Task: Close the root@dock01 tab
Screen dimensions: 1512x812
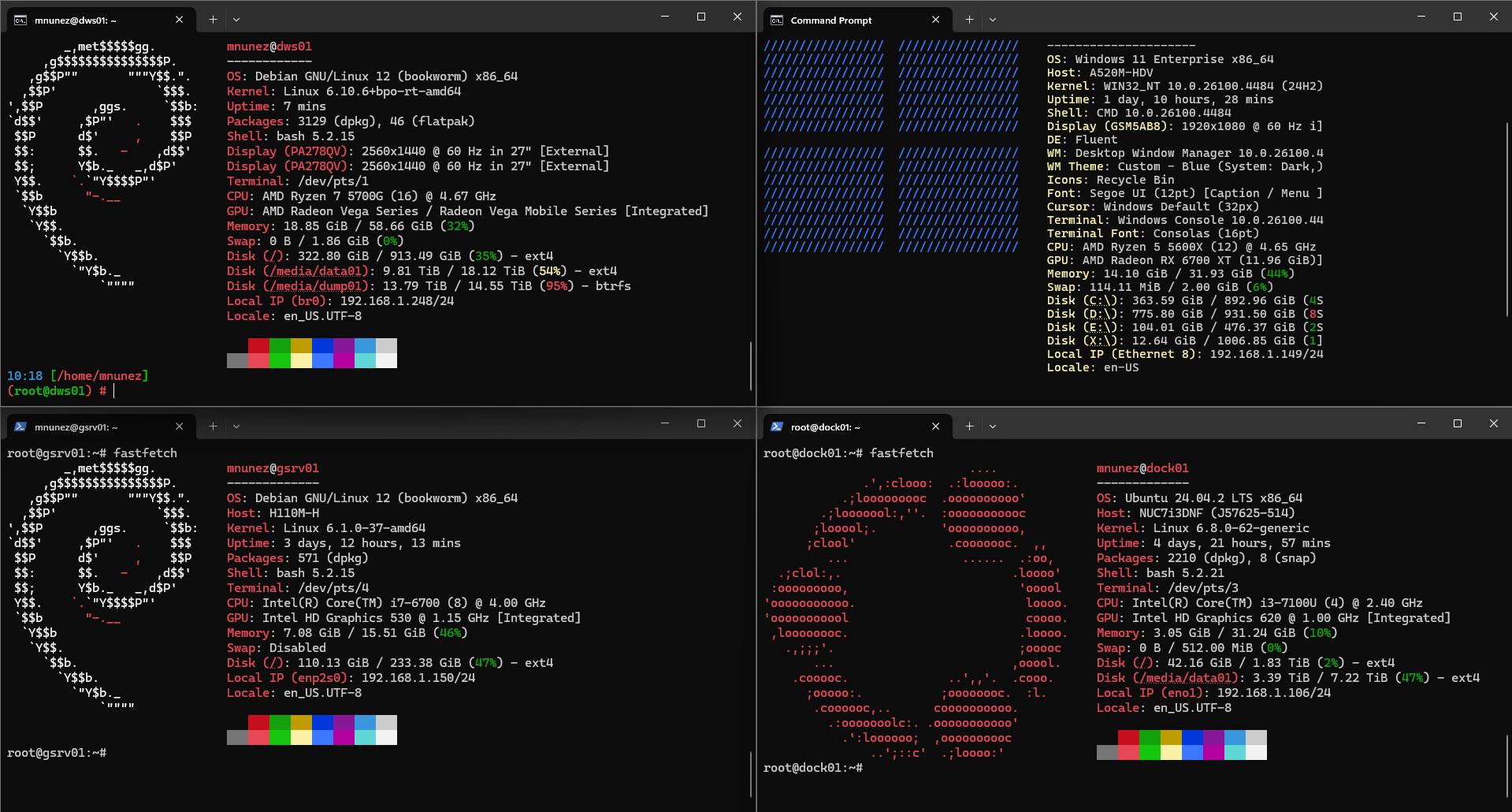Action: pyautogui.click(x=936, y=426)
